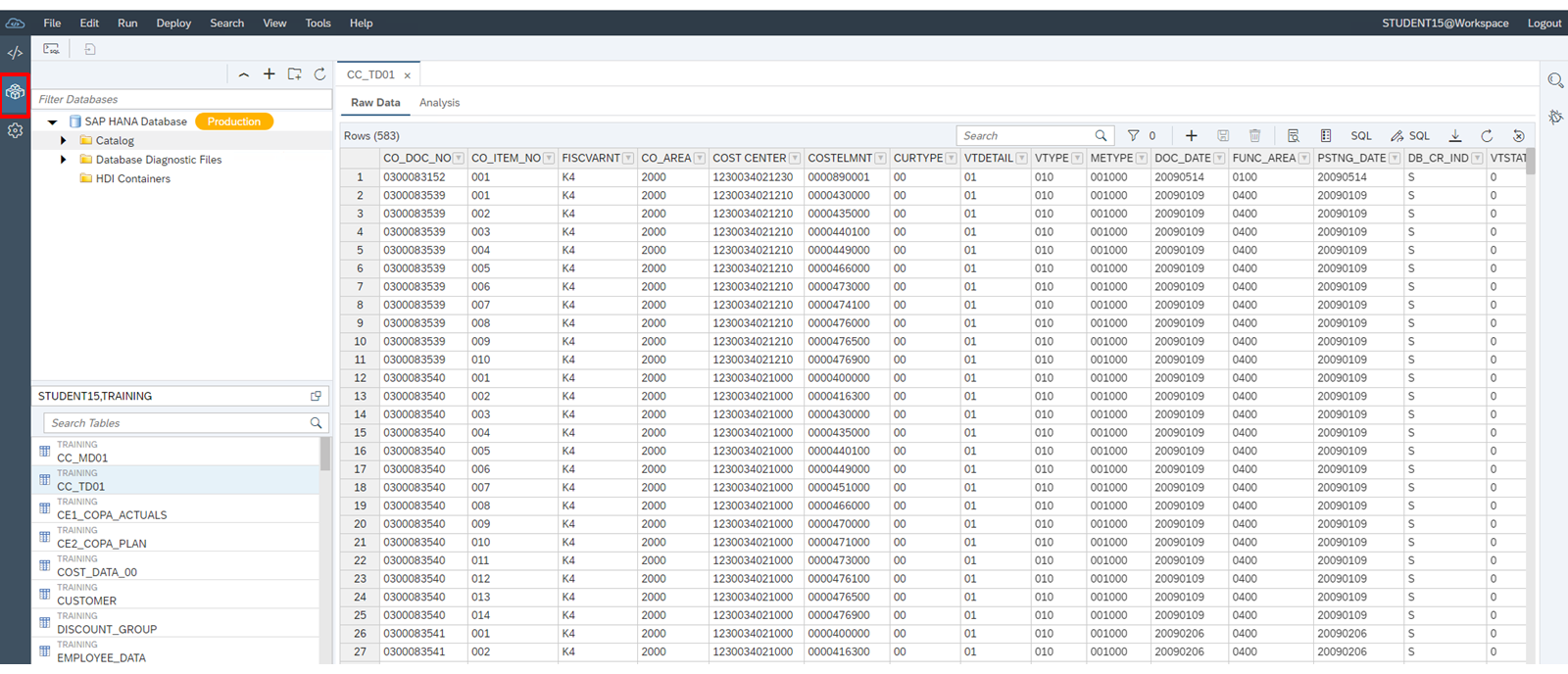Open the Help menu
The width and height of the screenshot is (1568, 674).
pyautogui.click(x=361, y=23)
